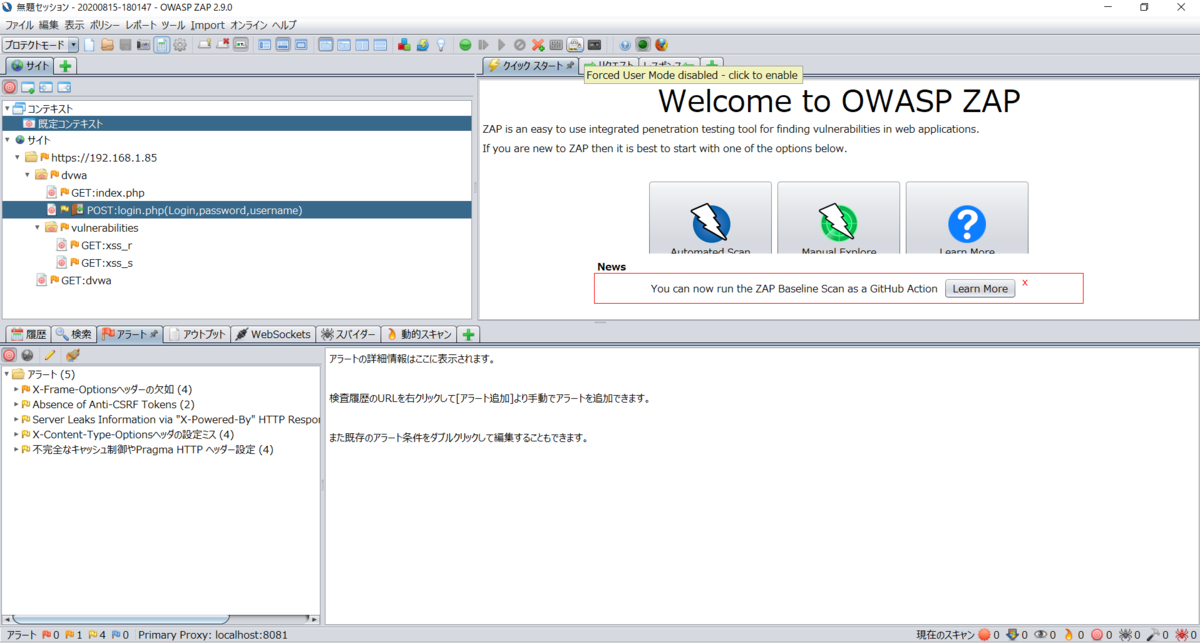Image resolution: width=1200 pixels, height=643 pixels.
Task: Open the ポリシー menu
Action: click(x=104, y=24)
